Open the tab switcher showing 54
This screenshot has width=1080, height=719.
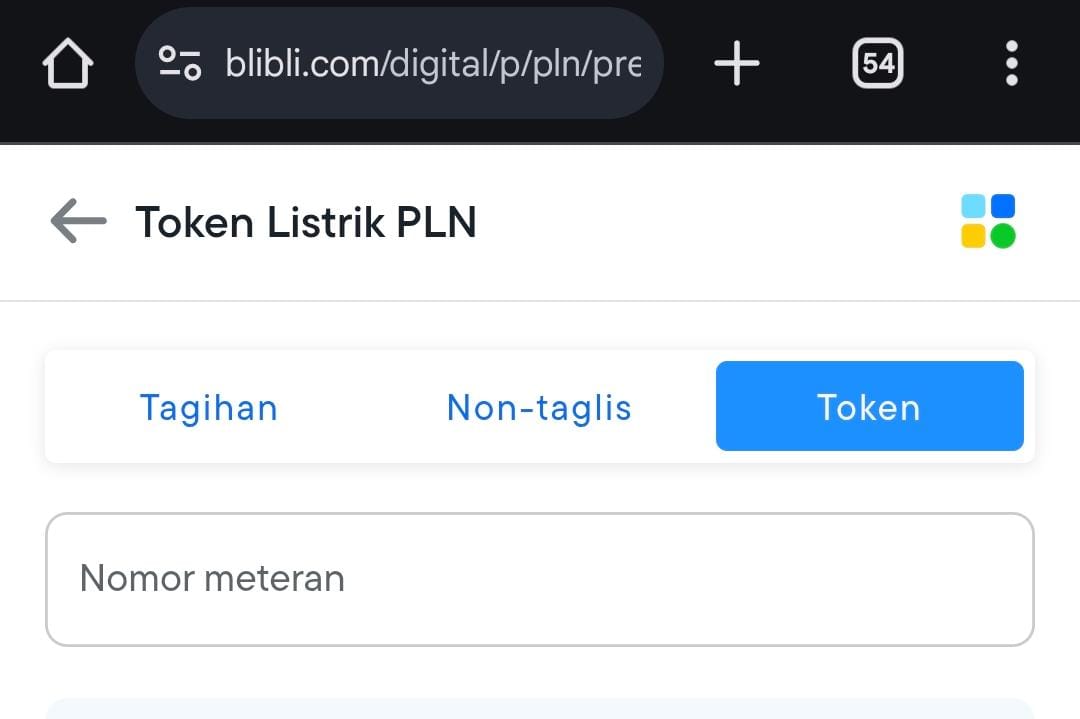(x=878, y=63)
